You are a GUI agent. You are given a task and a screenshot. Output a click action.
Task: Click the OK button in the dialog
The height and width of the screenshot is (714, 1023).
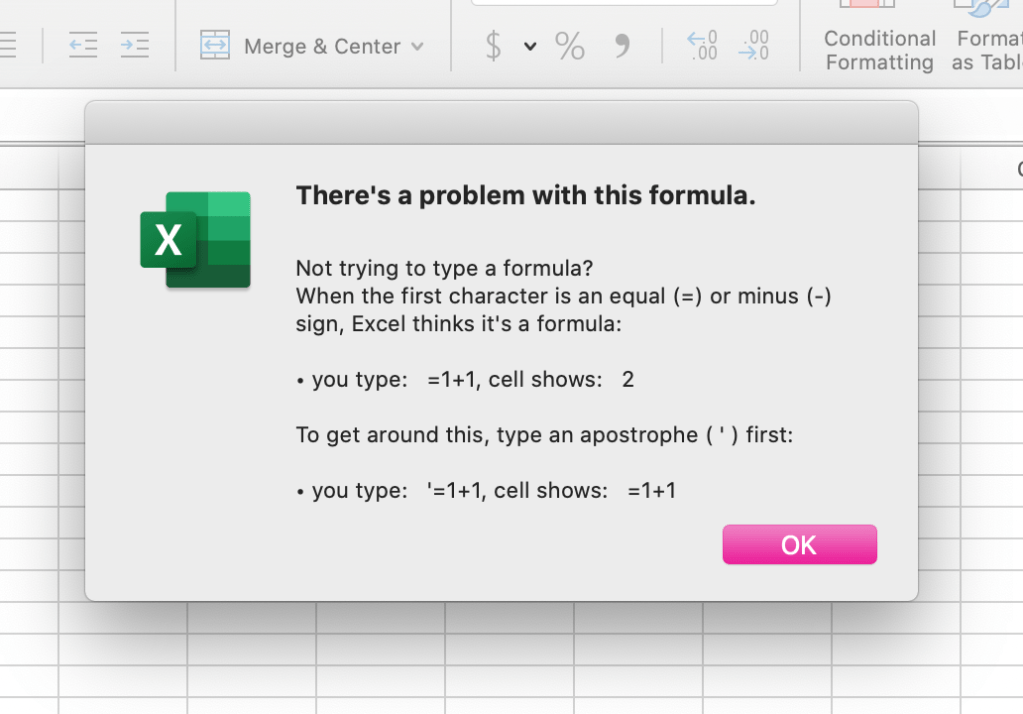[799, 544]
